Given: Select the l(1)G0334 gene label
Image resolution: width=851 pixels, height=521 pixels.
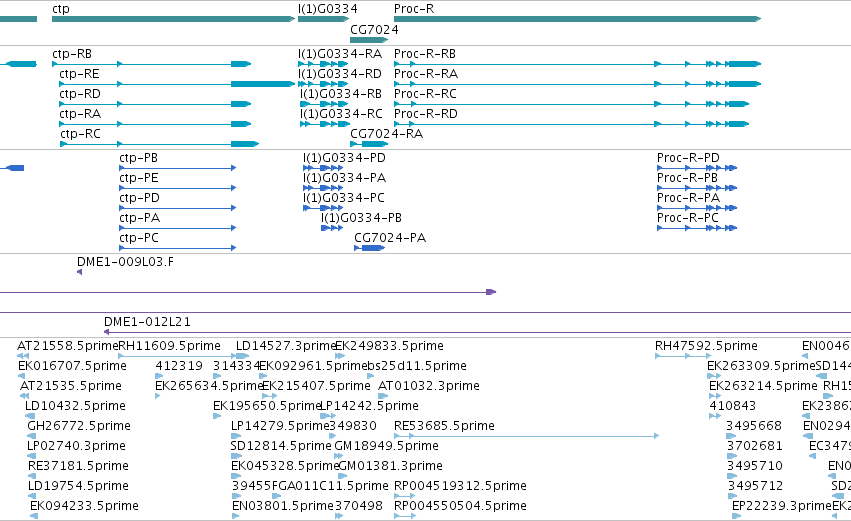Looking at the screenshot, I should pyautogui.click(x=328, y=9).
